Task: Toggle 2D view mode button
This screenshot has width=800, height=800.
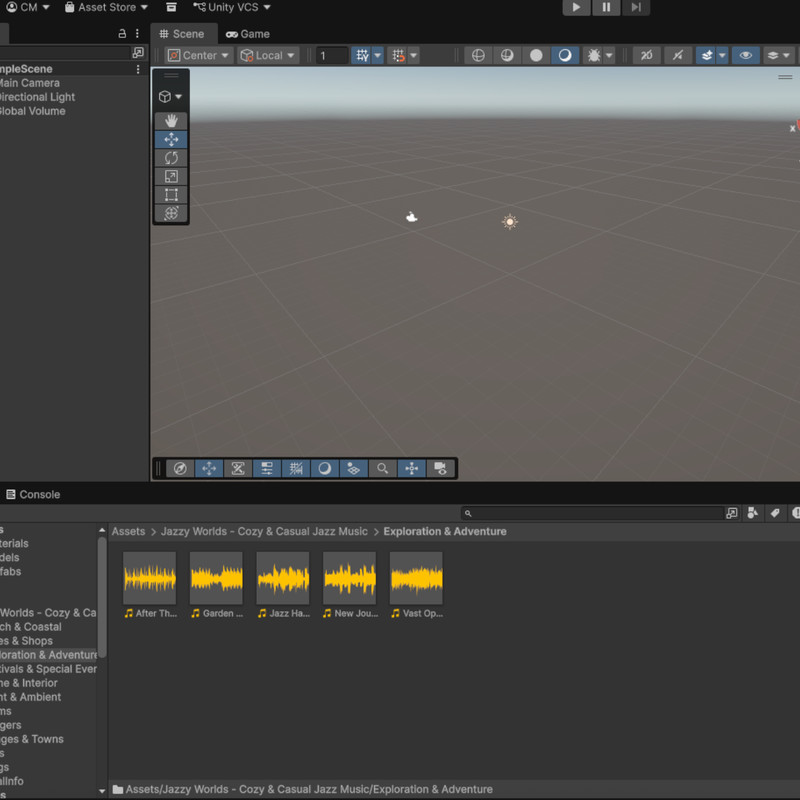Action: click(646, 55)
